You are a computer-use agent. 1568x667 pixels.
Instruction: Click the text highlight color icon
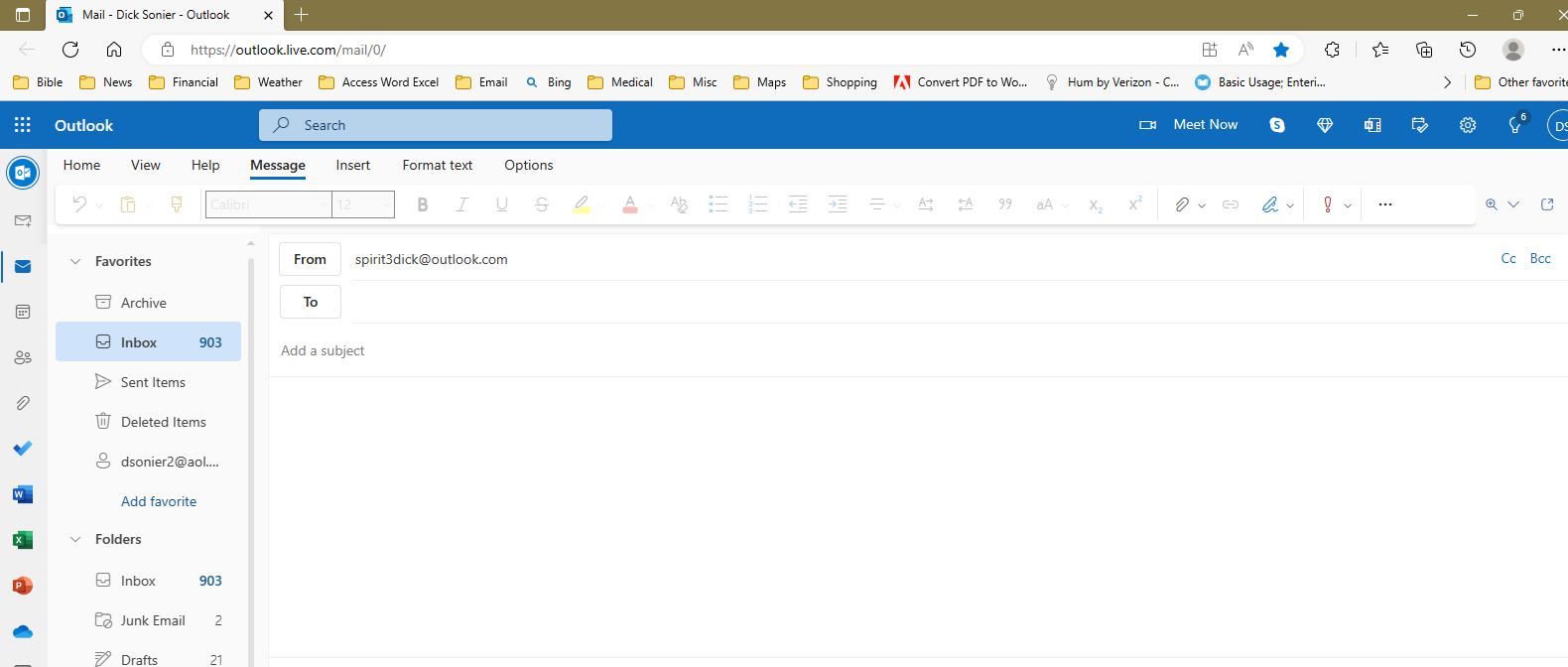pos(582,204)
